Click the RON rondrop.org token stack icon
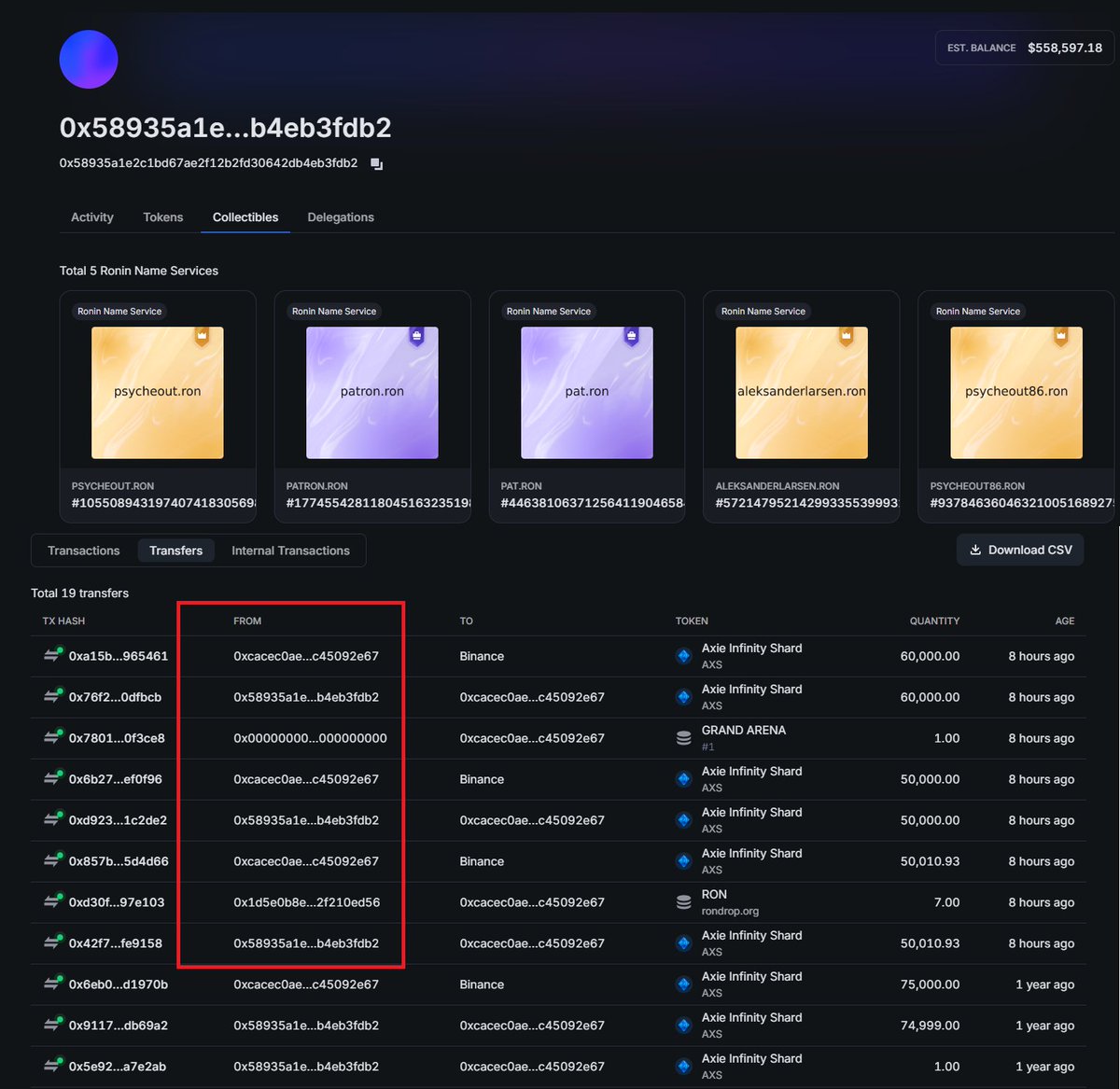The image size is (1120, 1089). pyautogui.click(x=683, y=902)
